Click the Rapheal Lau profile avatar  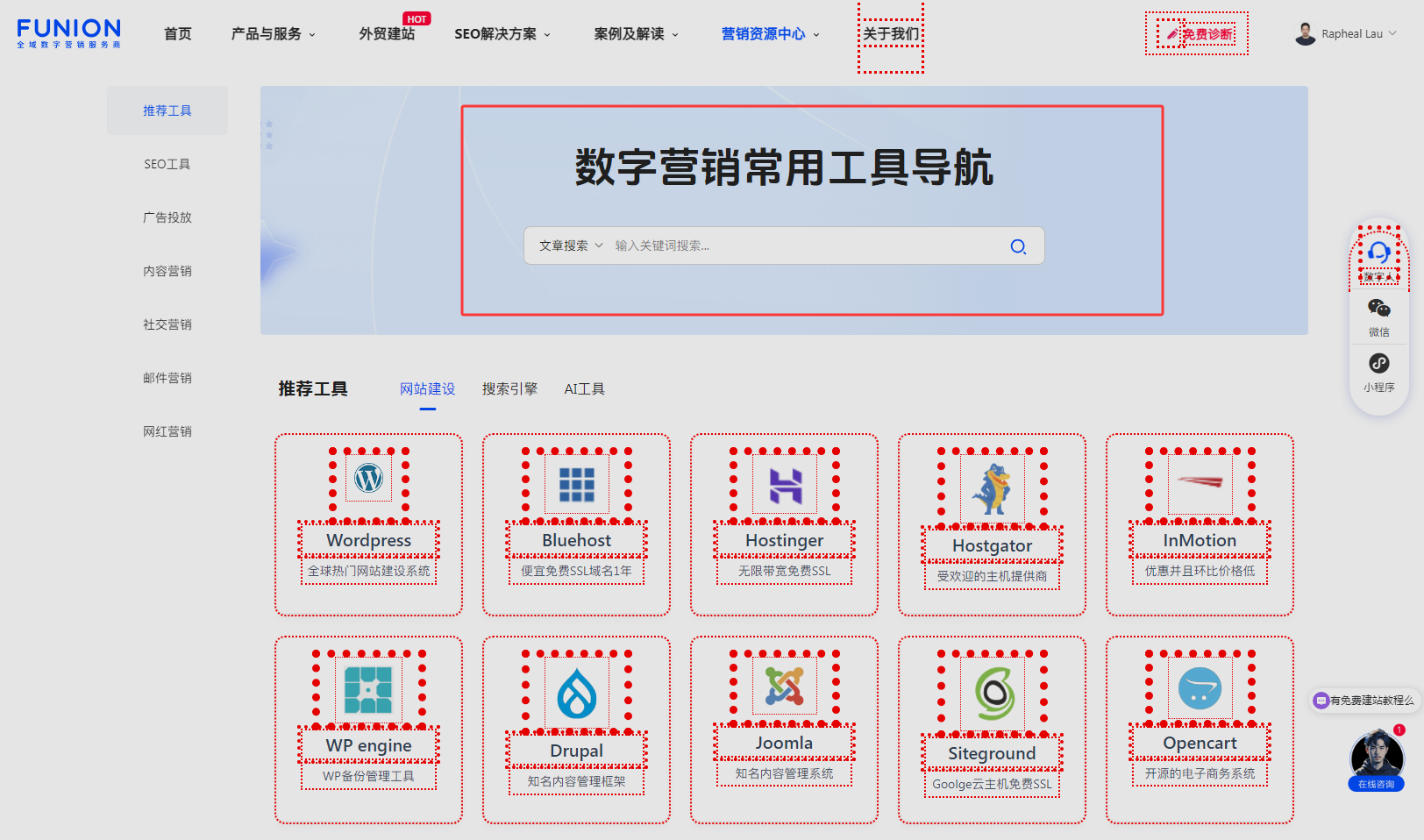pos(1306,34)
